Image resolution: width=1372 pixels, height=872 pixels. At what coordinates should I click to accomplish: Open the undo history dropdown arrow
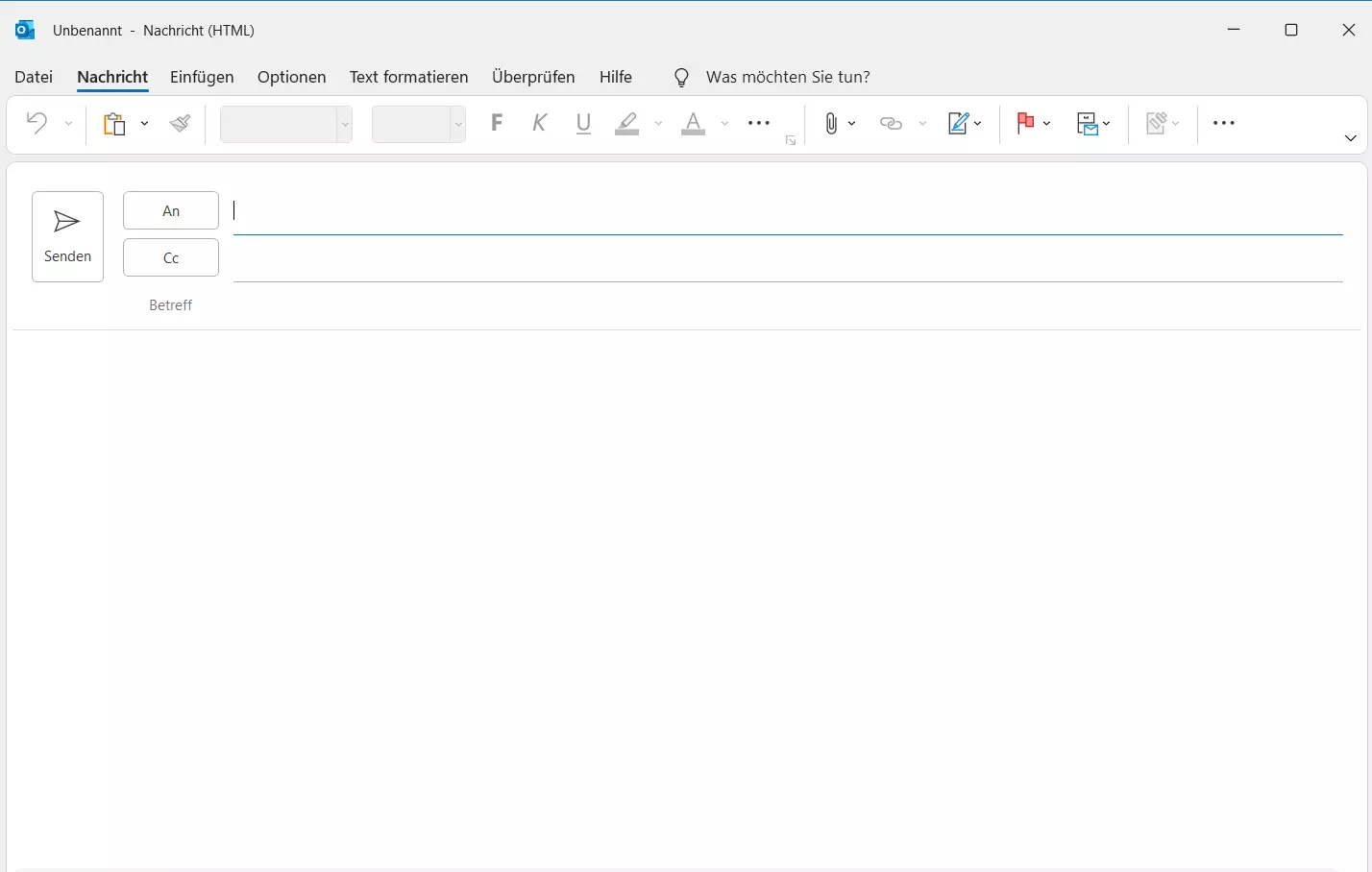[68, 124]
